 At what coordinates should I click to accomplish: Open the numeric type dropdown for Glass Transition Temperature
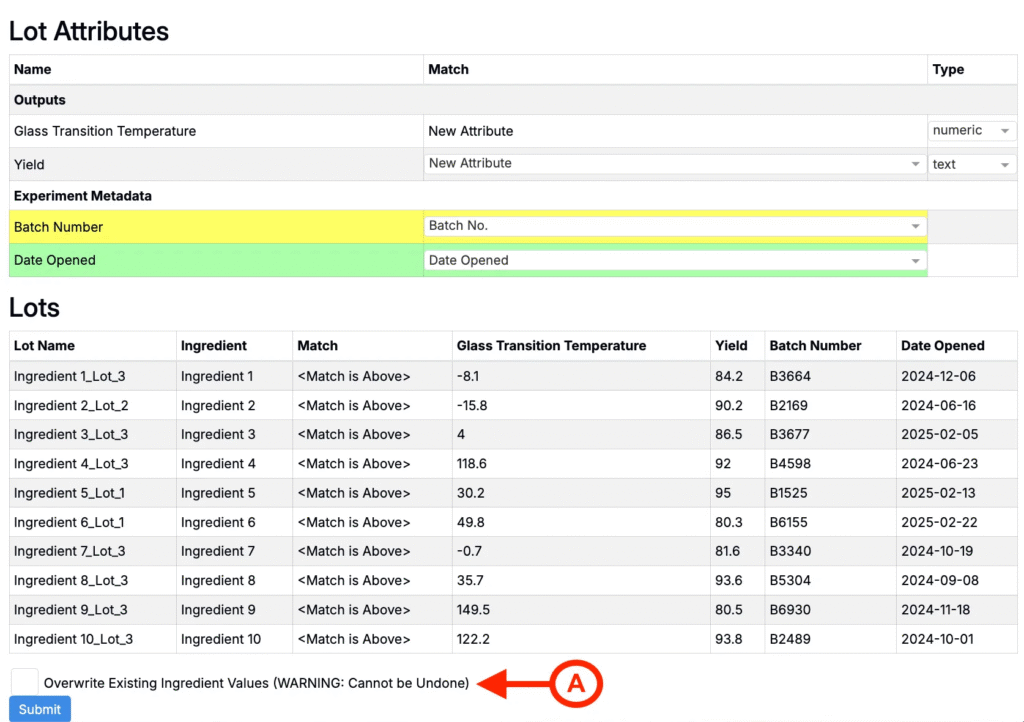(969, 130)
